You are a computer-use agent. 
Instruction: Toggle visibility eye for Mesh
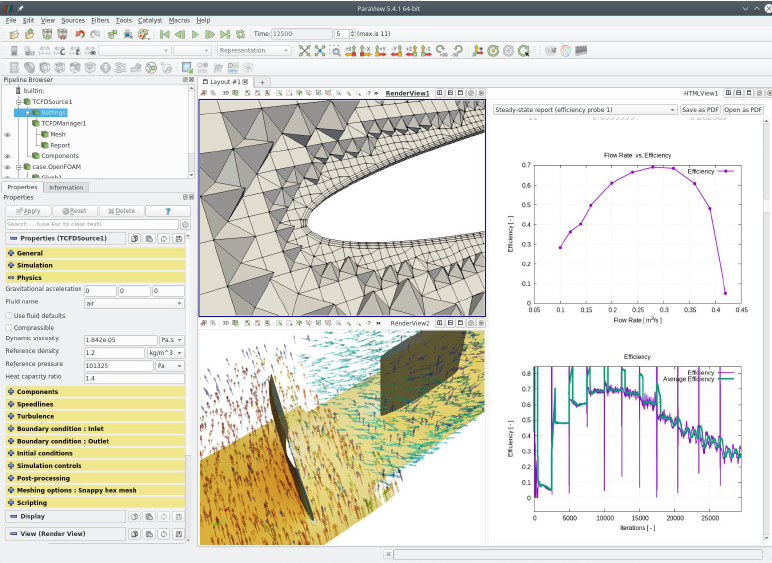tap(7, 134)
